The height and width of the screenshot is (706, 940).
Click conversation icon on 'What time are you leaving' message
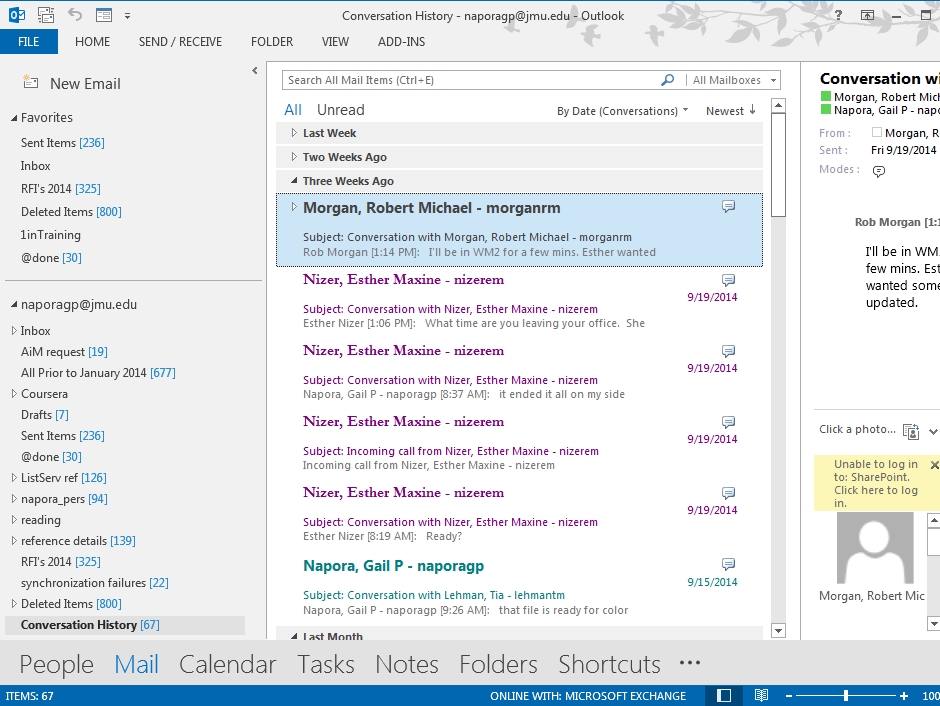click(728, 280)
